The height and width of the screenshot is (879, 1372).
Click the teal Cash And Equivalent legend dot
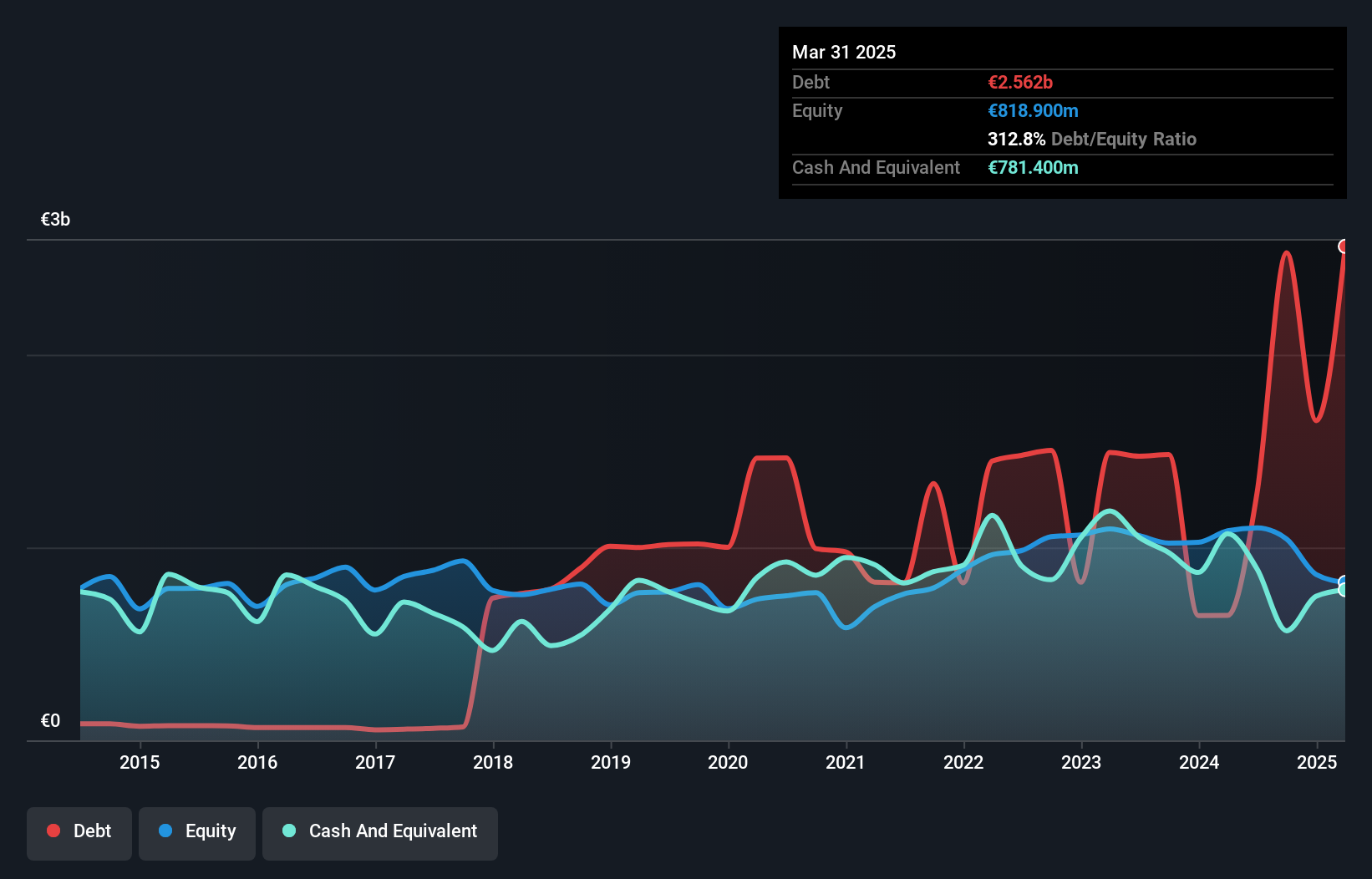[x=289, y=831]
